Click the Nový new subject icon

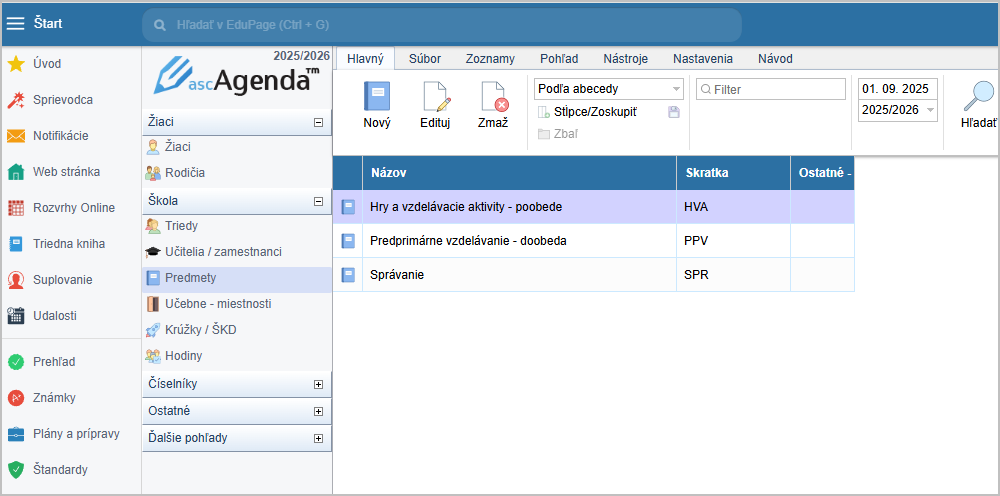[377, 98]
